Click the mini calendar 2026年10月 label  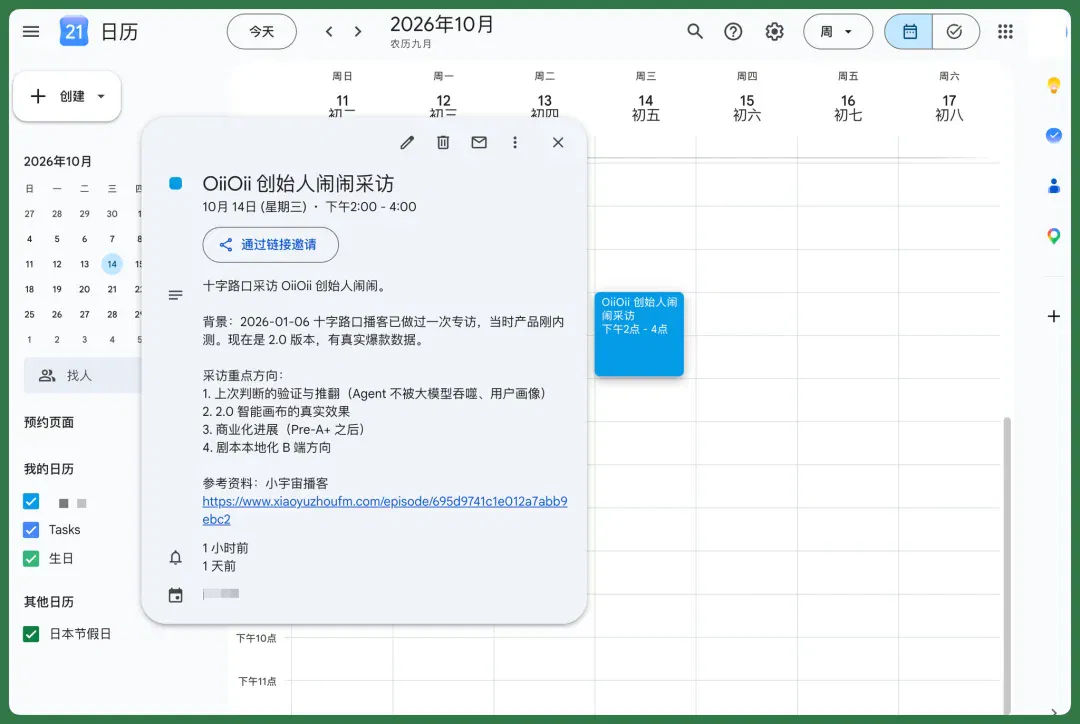(58, 161)
